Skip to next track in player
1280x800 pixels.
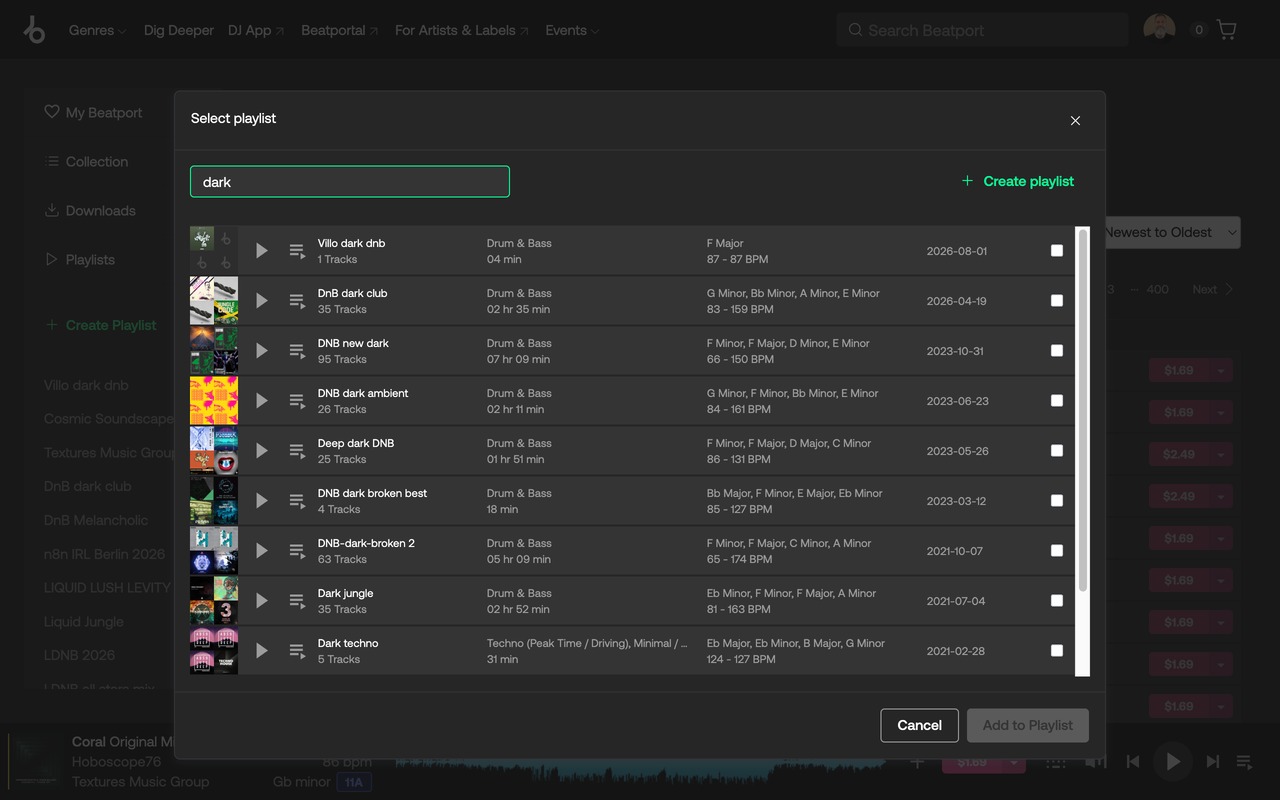(1213, 762)
